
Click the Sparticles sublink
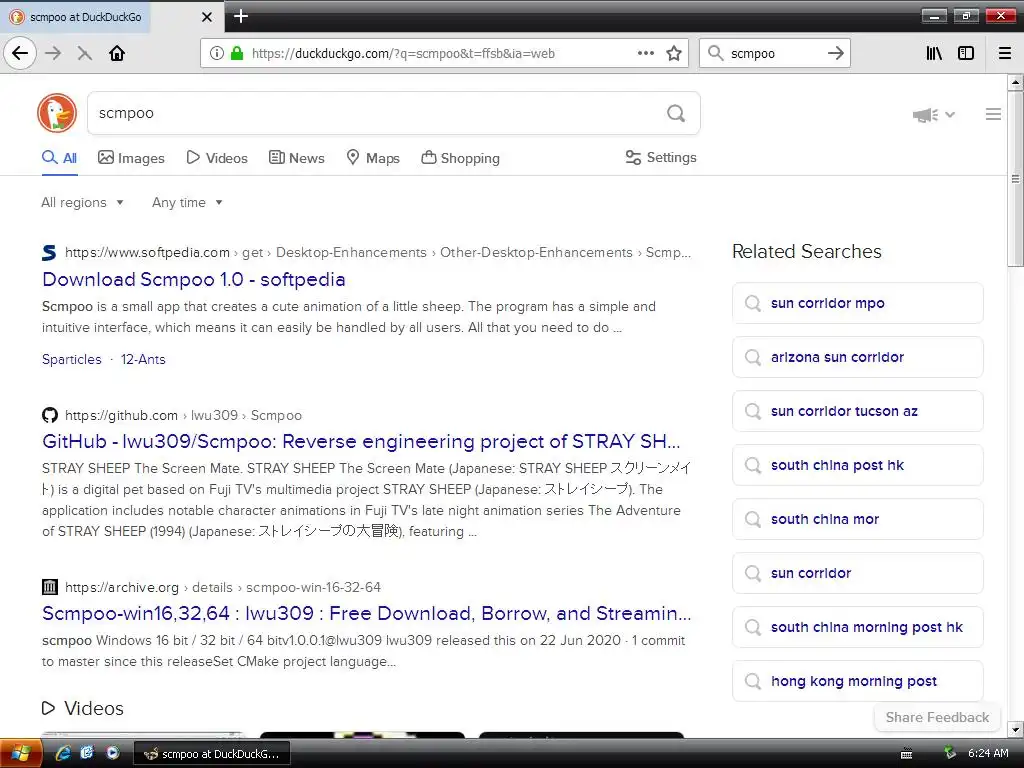(x=72, y=359)
